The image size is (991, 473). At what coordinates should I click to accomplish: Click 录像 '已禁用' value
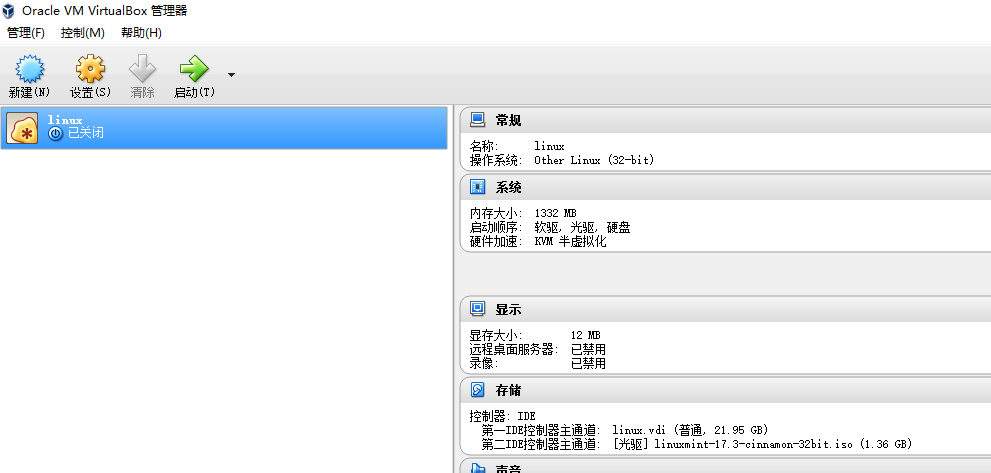(588, 363)
